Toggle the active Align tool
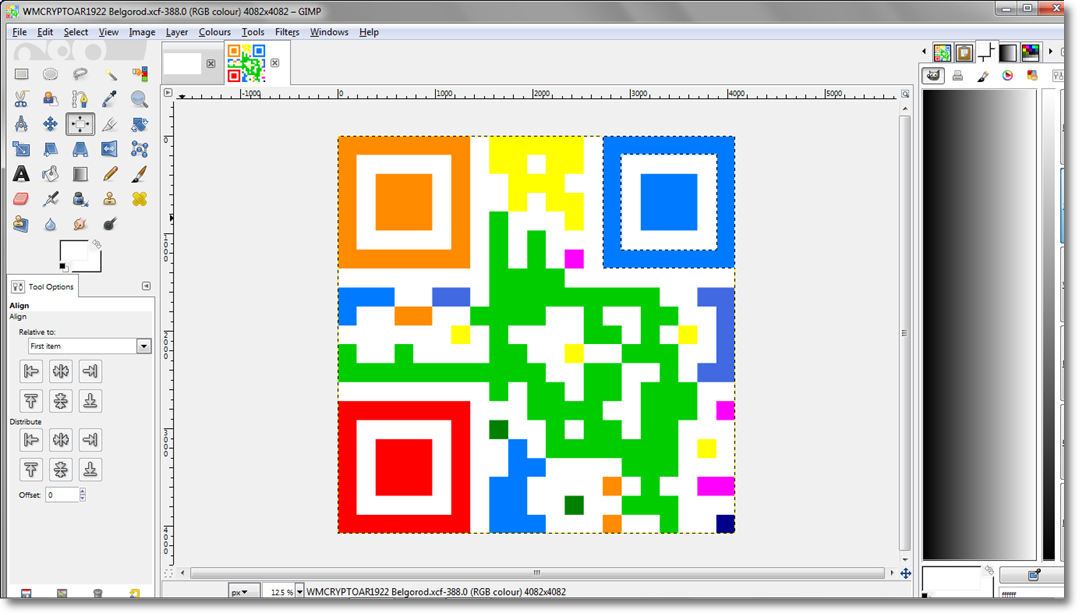1080x615 pixels. pyautogui.click(x=80, y=124)
